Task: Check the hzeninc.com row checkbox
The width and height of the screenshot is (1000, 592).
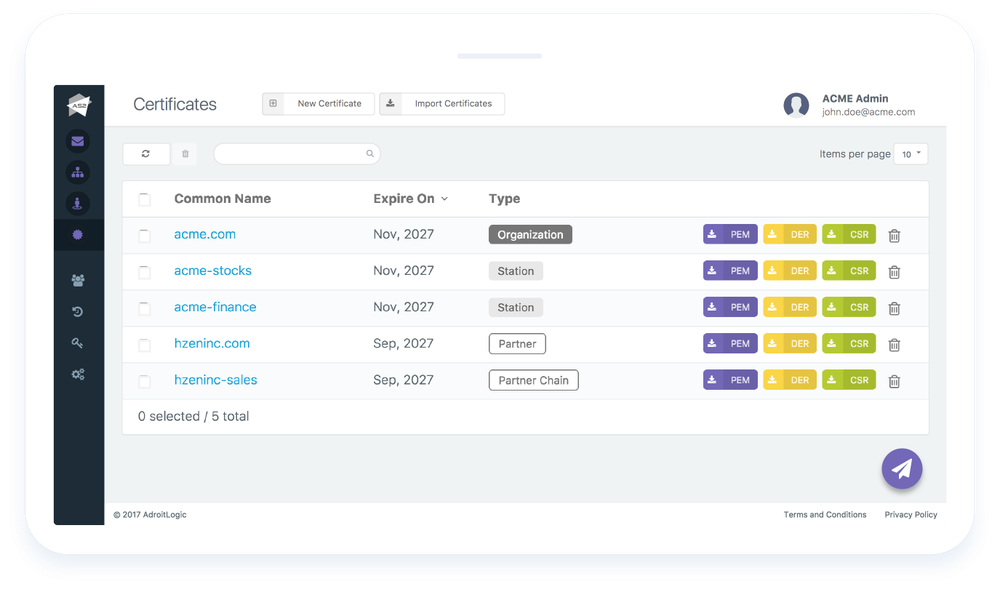Action: click(145, 344)
